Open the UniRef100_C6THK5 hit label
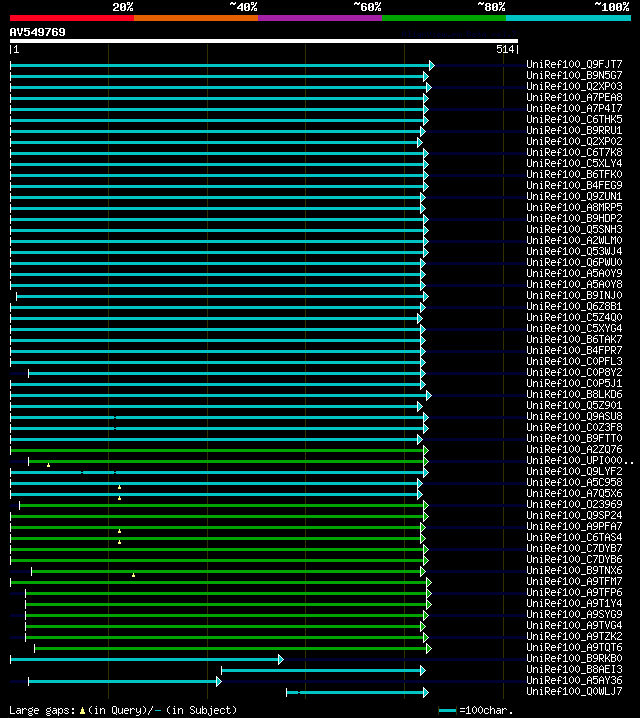This screenshot has width=640, height=718. click(574, 119)
